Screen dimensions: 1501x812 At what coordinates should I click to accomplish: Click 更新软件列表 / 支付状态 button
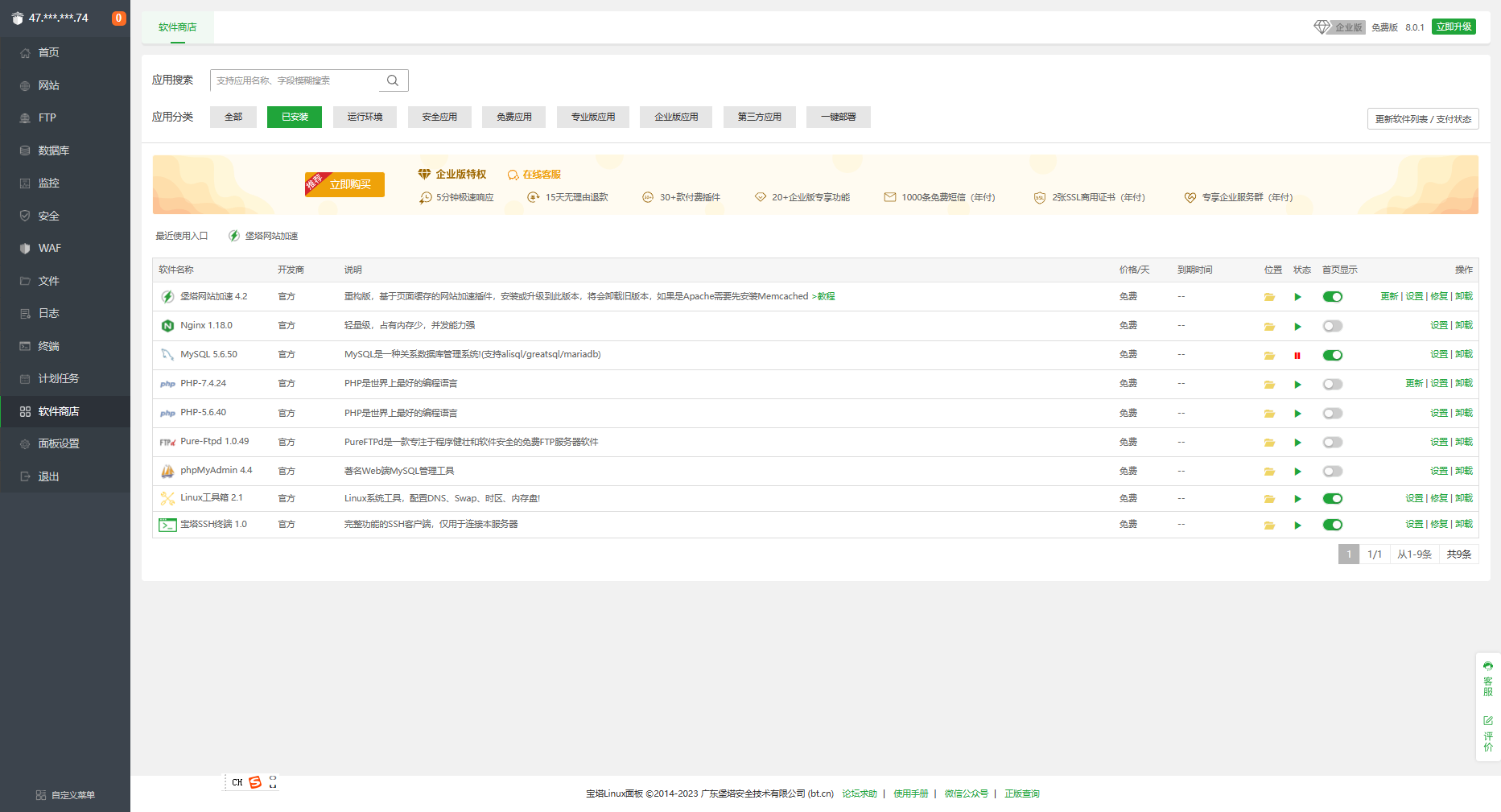coord(1423,119)
